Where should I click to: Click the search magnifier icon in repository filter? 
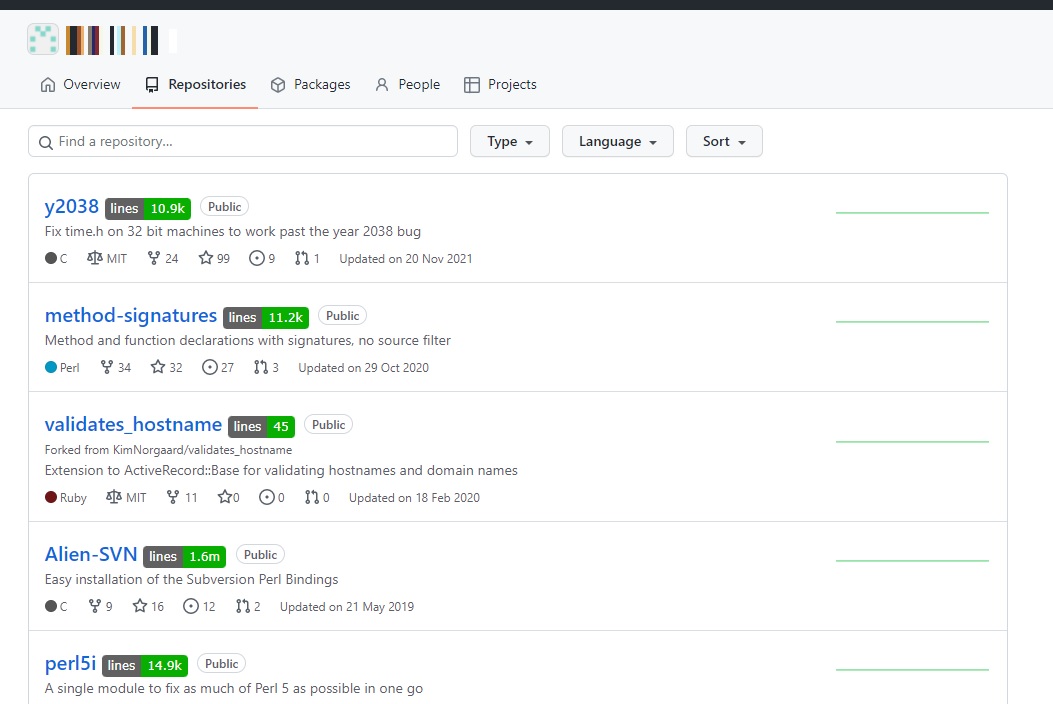click(x=46, y=142)
